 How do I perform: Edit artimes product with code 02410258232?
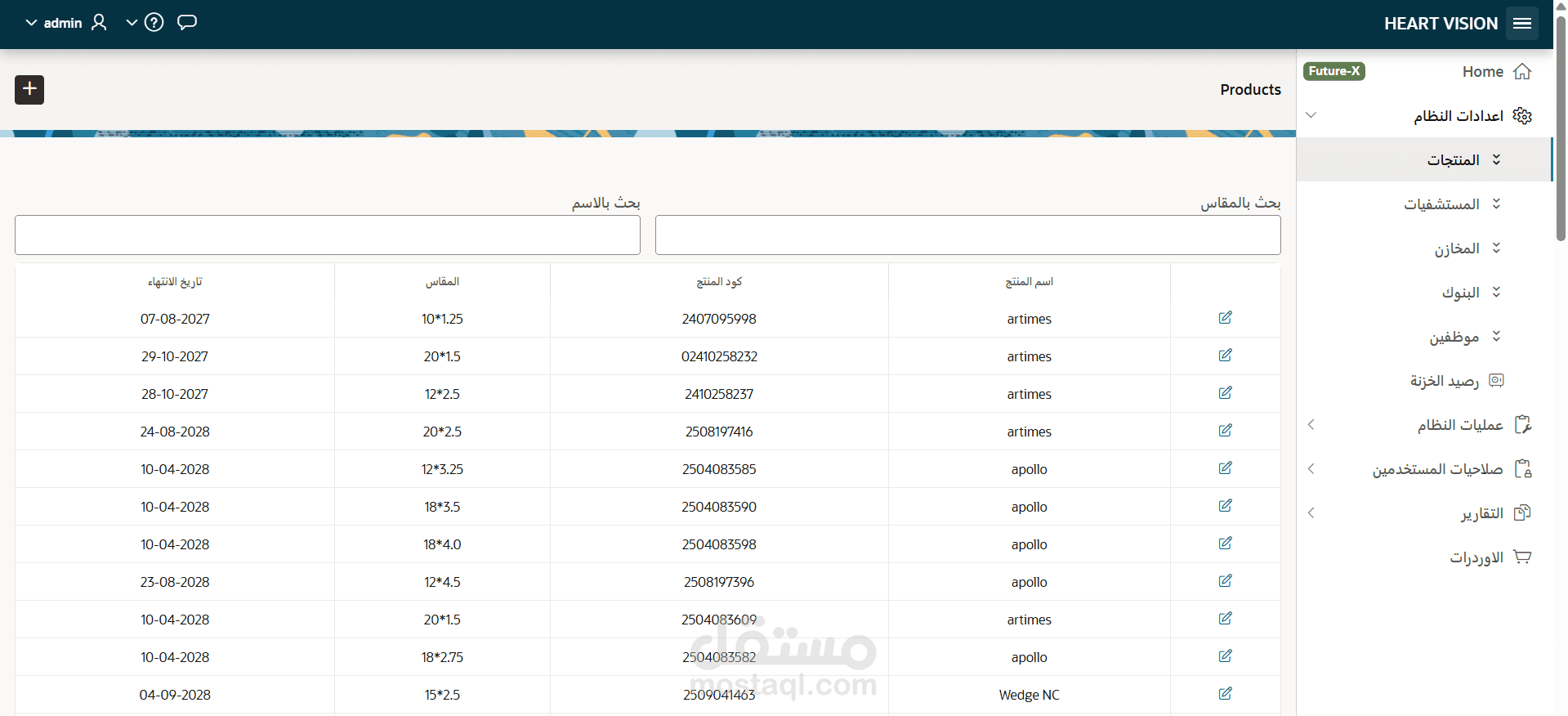(x=1225, y=356)
